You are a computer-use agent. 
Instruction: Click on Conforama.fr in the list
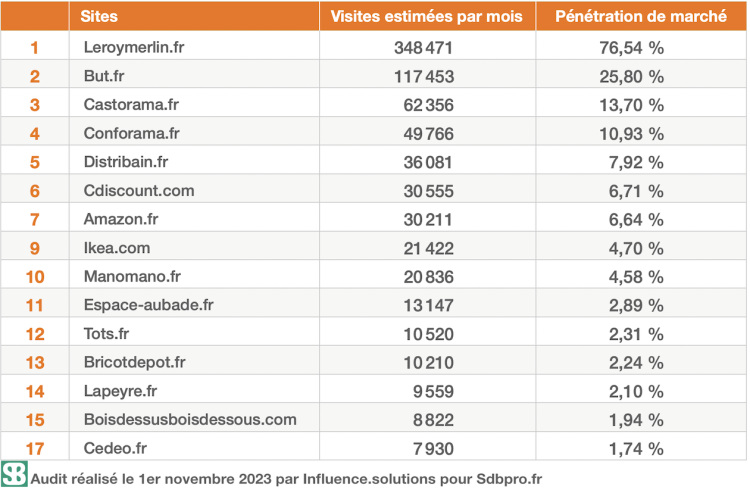click(132, 133)
